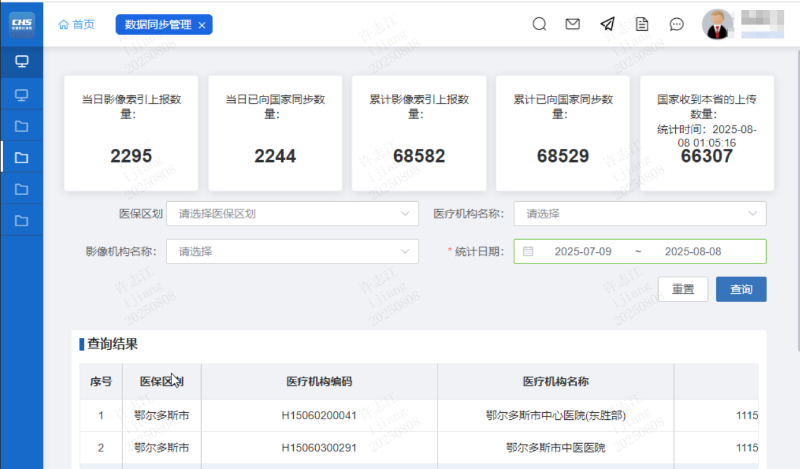Click the paper plane send icon
The height and width of the screenshot is (469, 800).
607,25
